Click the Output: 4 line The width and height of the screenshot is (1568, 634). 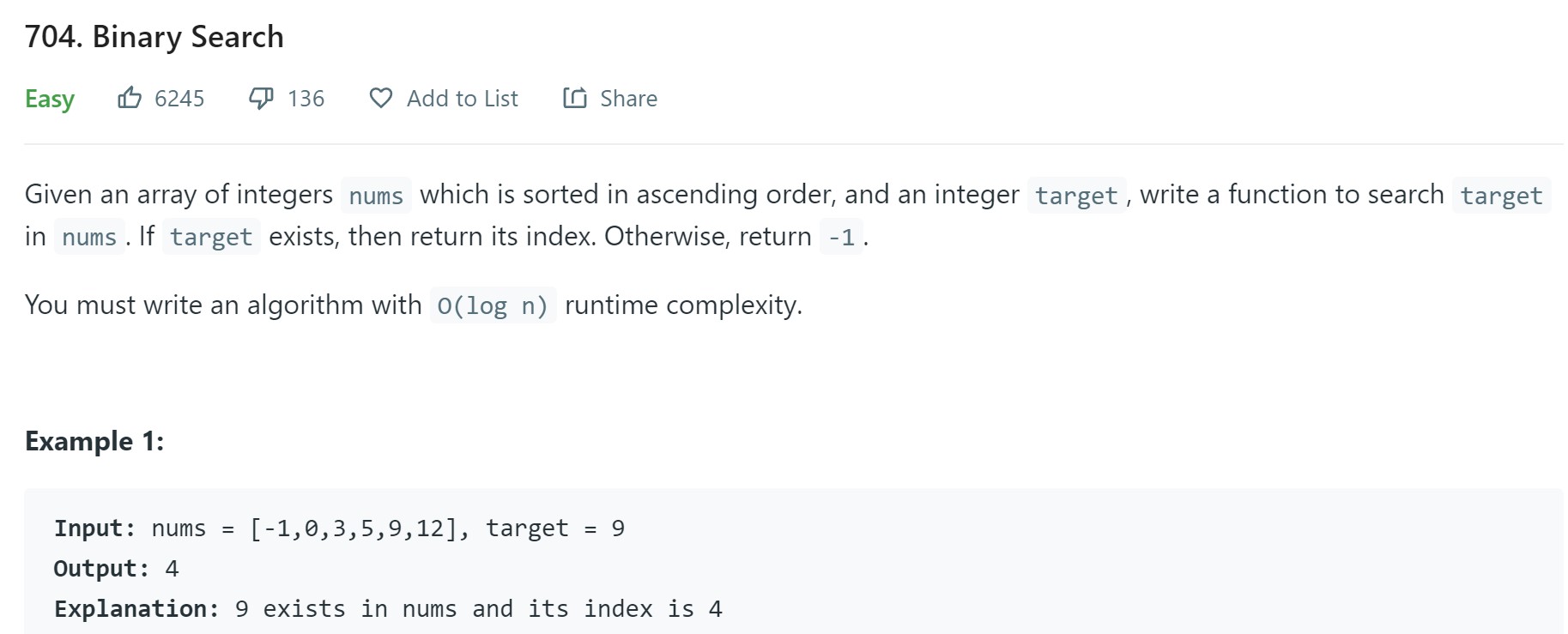pyautogui.click(x=116, y=569)
